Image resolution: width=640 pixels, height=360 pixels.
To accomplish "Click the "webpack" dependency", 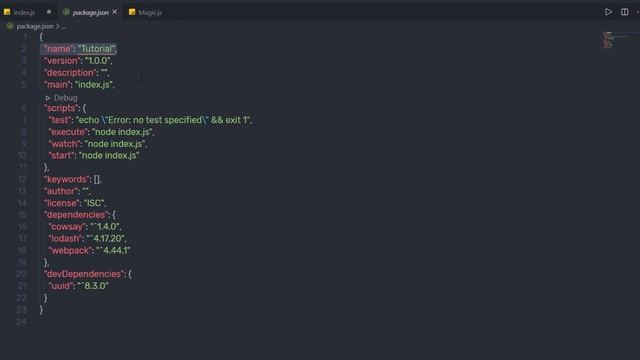I will click(70, 250).
